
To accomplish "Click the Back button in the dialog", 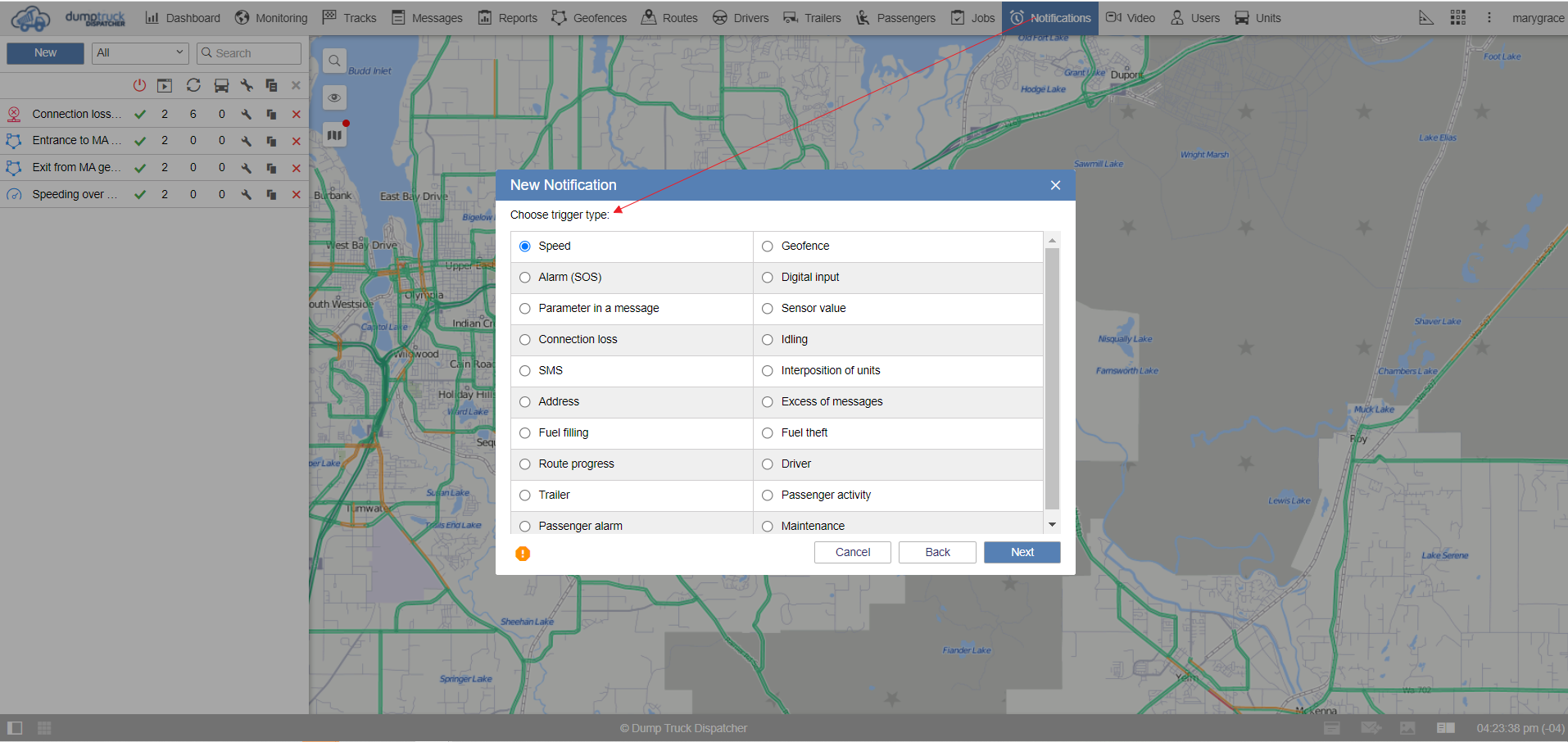I will click(x=937, y=553).
